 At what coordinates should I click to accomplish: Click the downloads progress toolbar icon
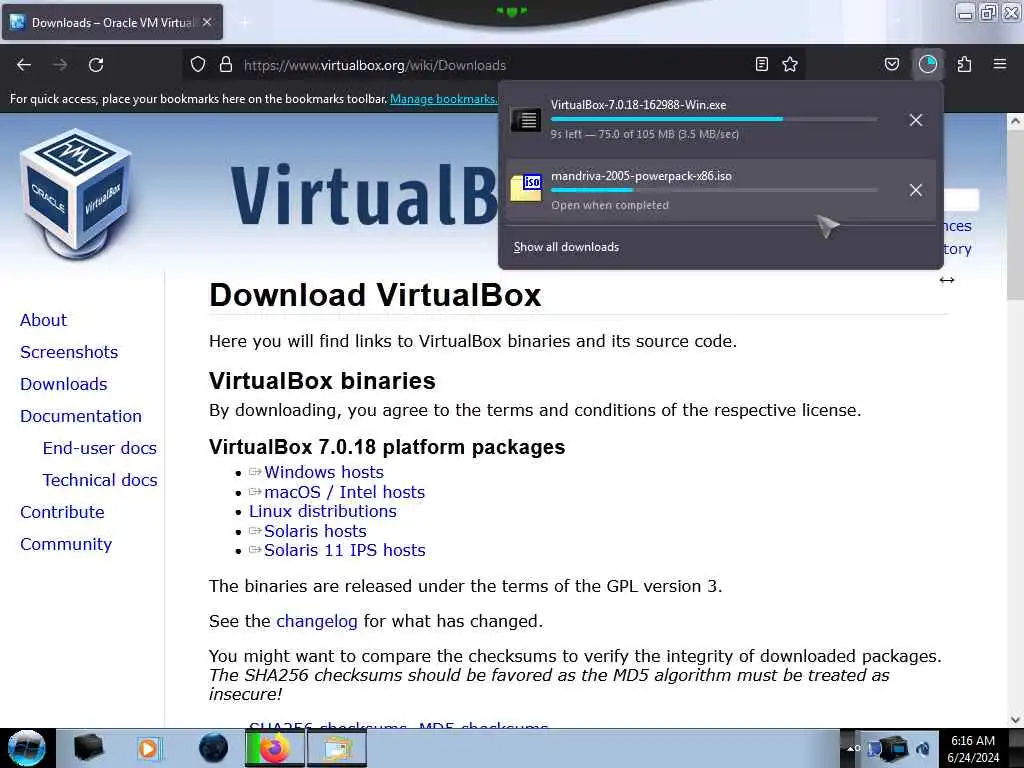(928, 64)
